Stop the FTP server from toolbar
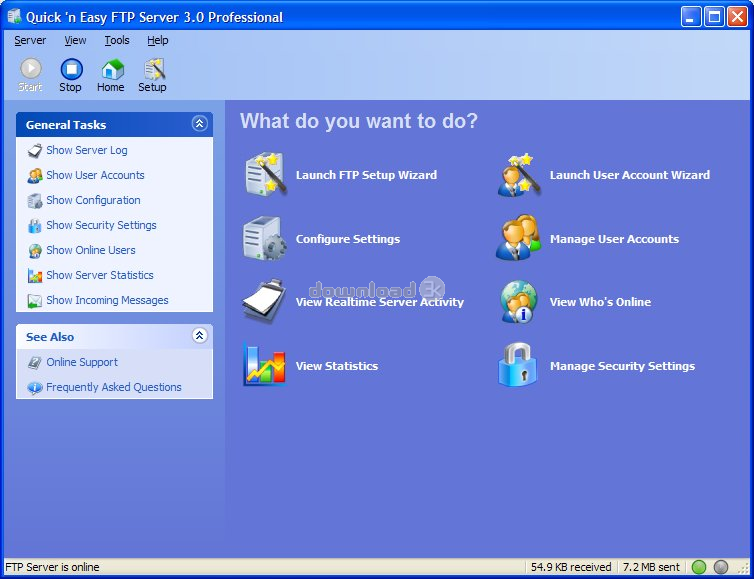The height and width of the screenshot is (579, 754). 71,69
